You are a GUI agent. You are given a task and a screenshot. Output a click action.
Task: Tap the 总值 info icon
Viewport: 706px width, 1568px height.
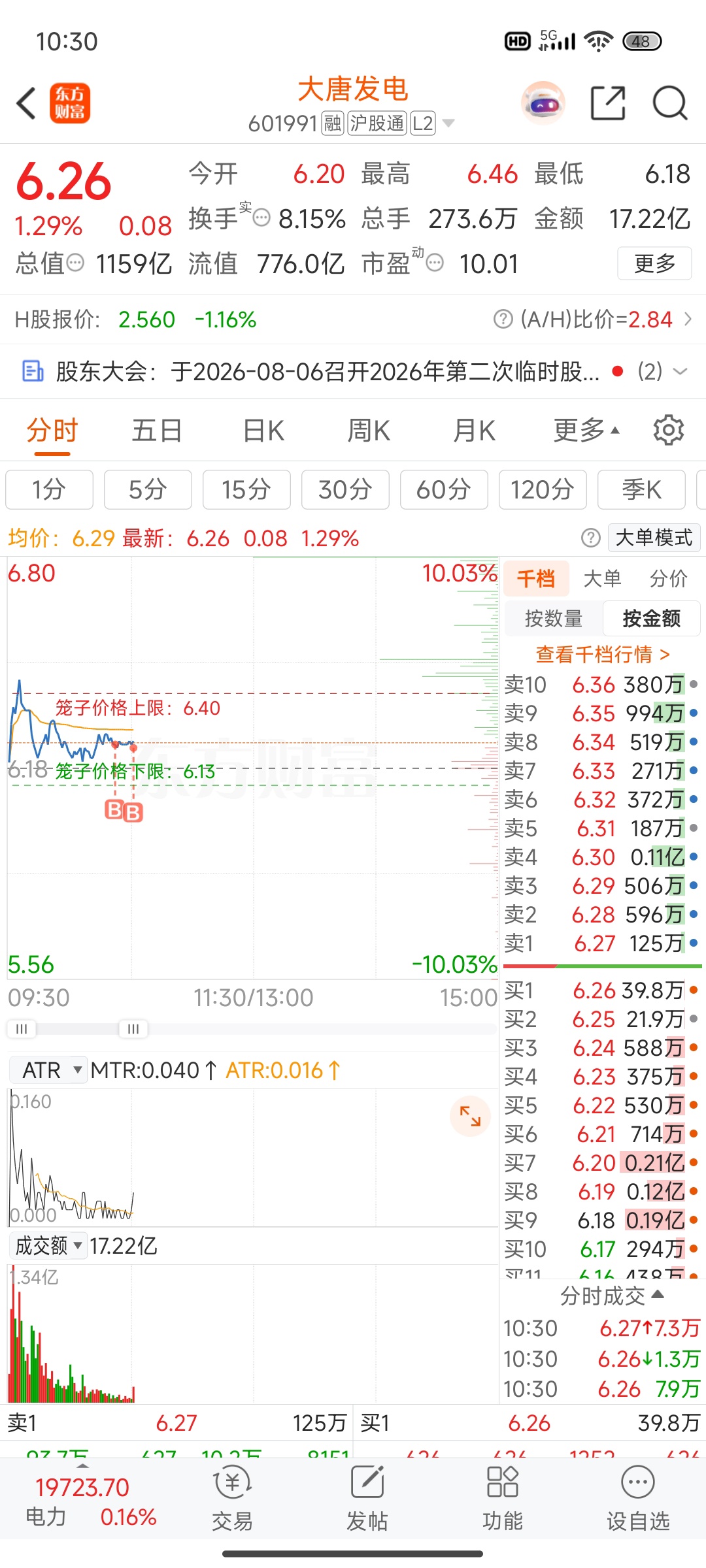pos(76,263)
